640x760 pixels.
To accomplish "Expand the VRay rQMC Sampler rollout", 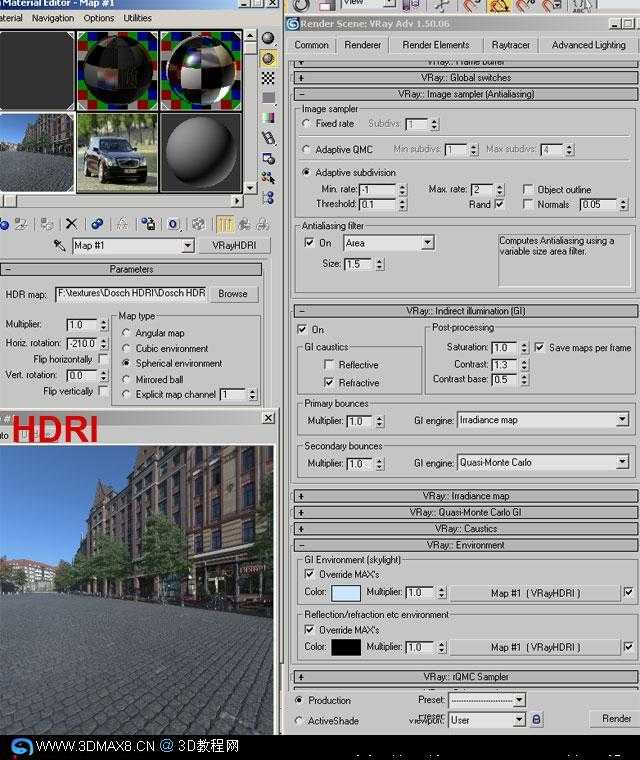I will (465, 677).
